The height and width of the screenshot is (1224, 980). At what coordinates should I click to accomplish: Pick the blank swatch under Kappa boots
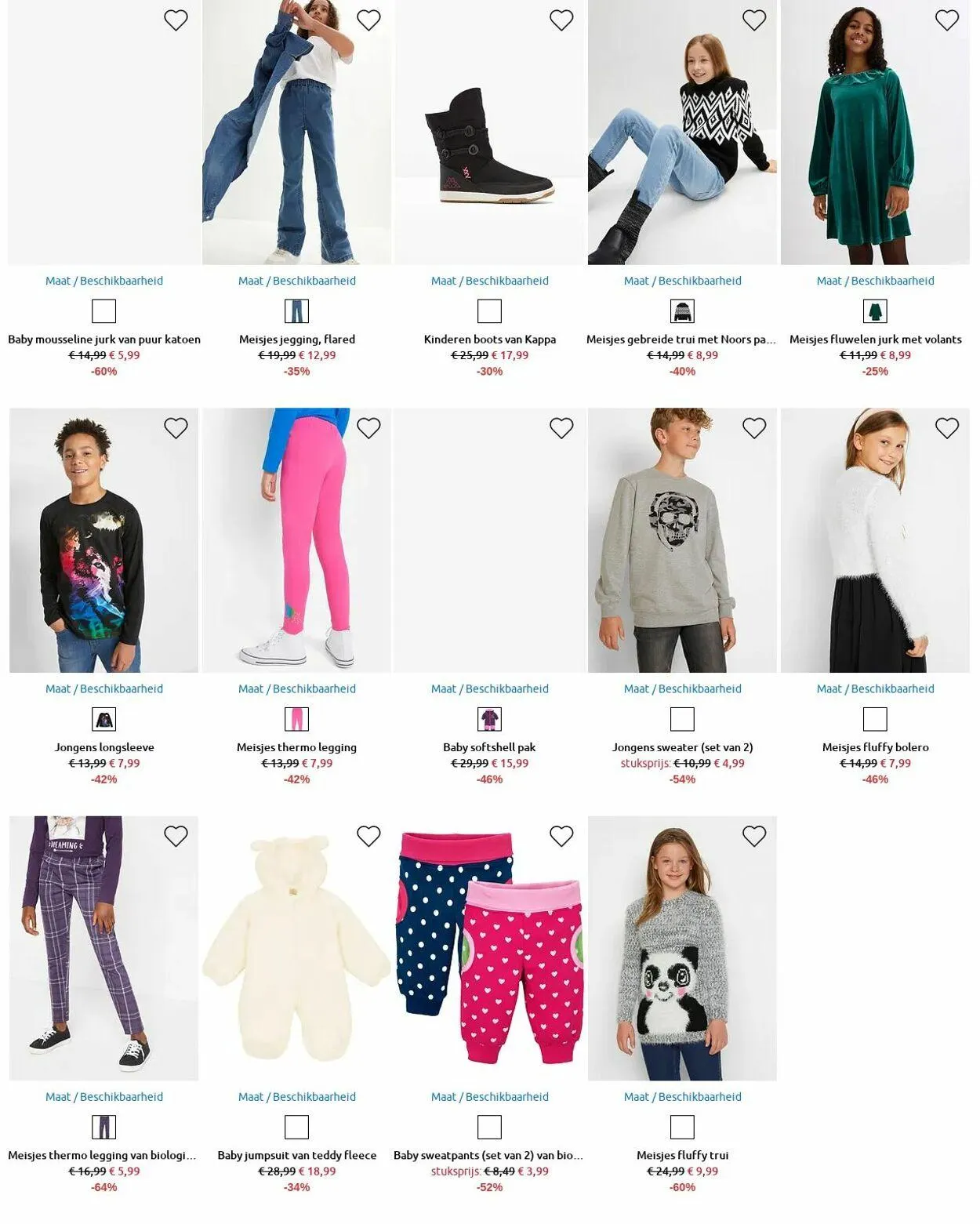(x=489, y=311)
